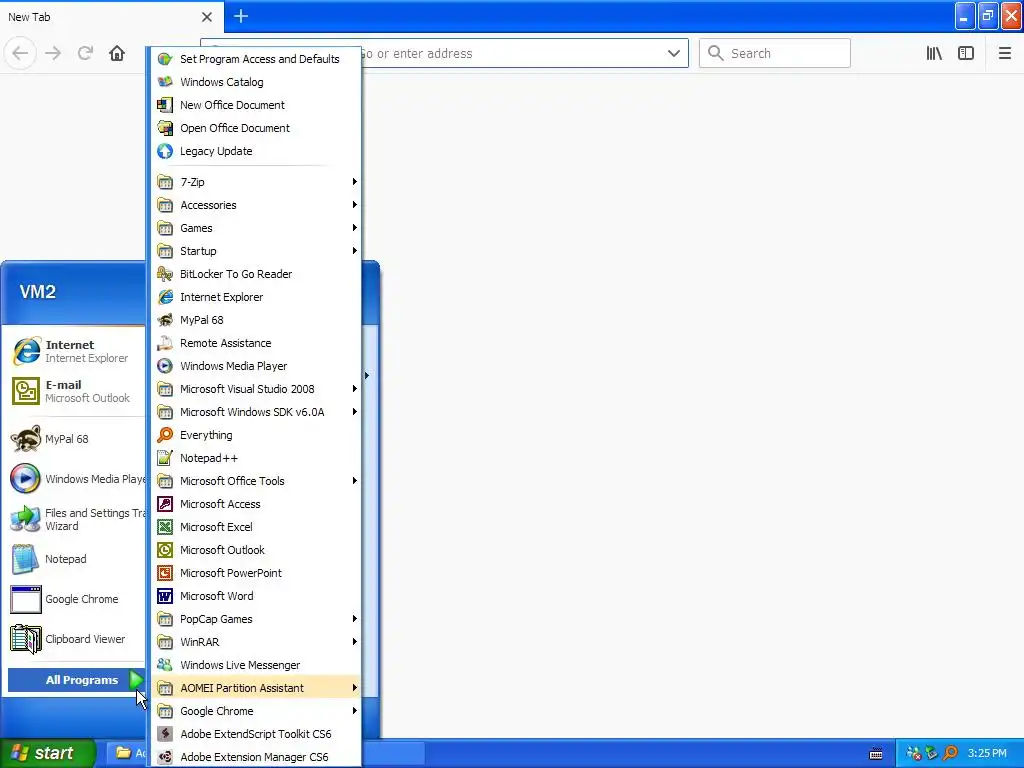
Task: Go back with the browser back arrow
Action: [20, 53]
